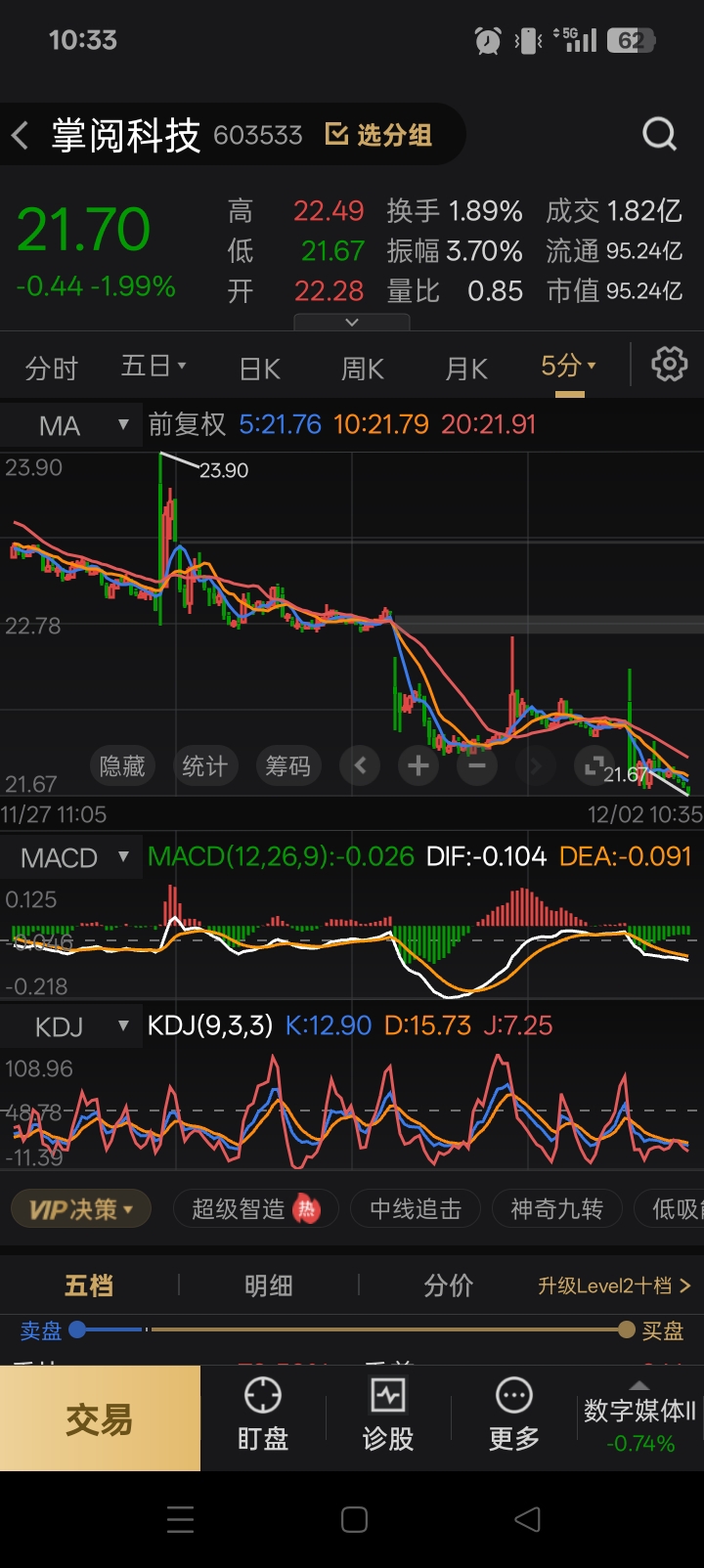704x1568 pixels.
Task: Tap DIF:-0.104 value
Action: click(486, 856)
